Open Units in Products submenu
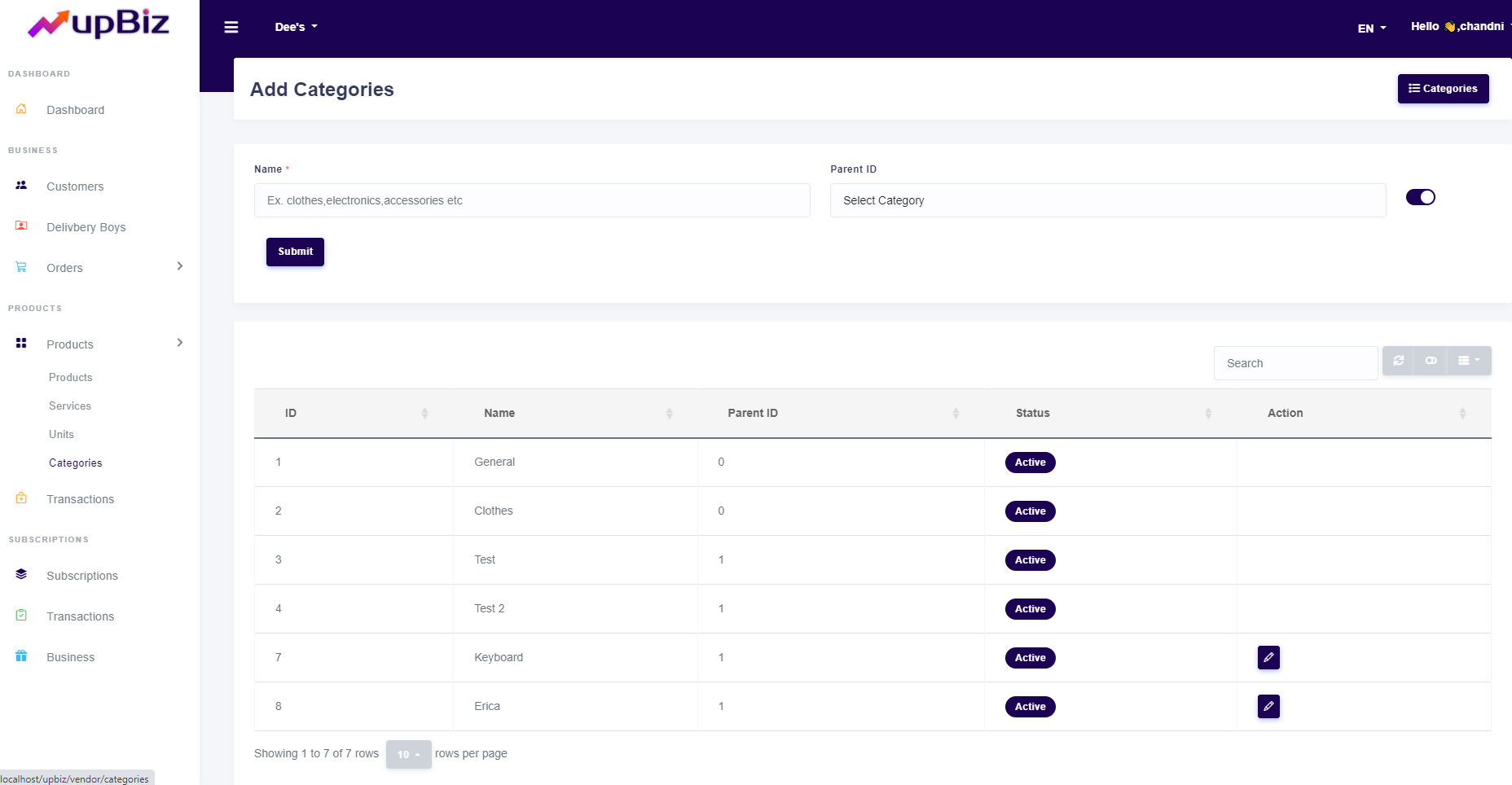Viewport: 1512px width, 785px height. coord(61,434)
